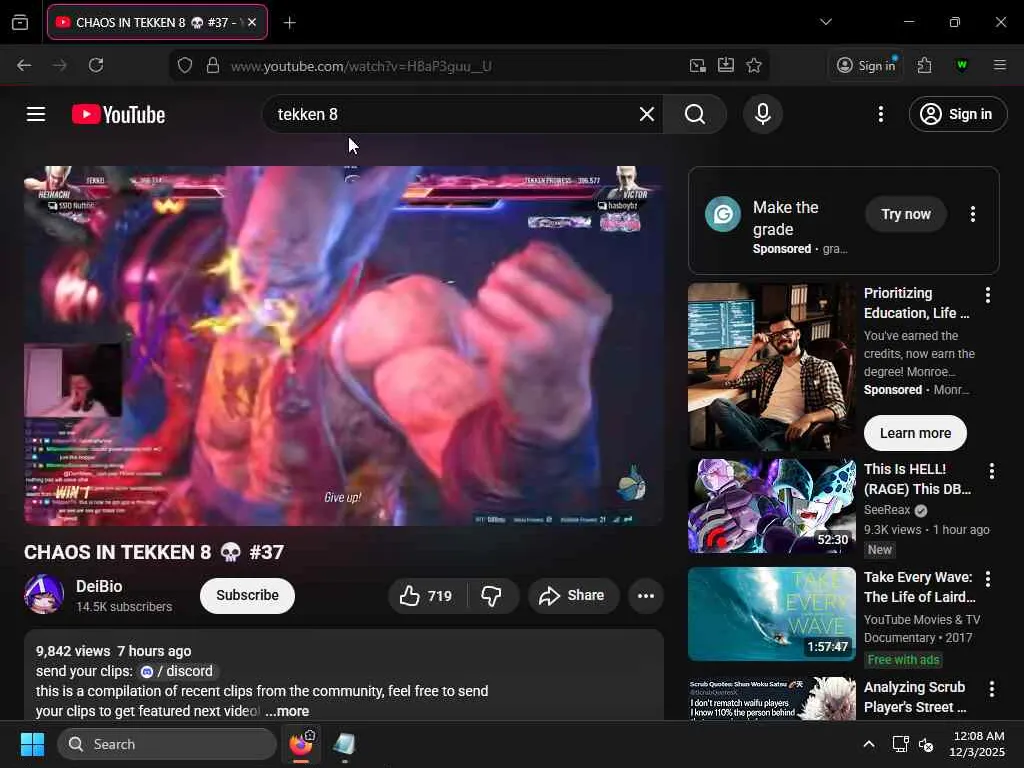Close the CHAOS IN TEKKEN 8 tab
Viewport: 1024px width, 768px height.
(x=252, y=22)
